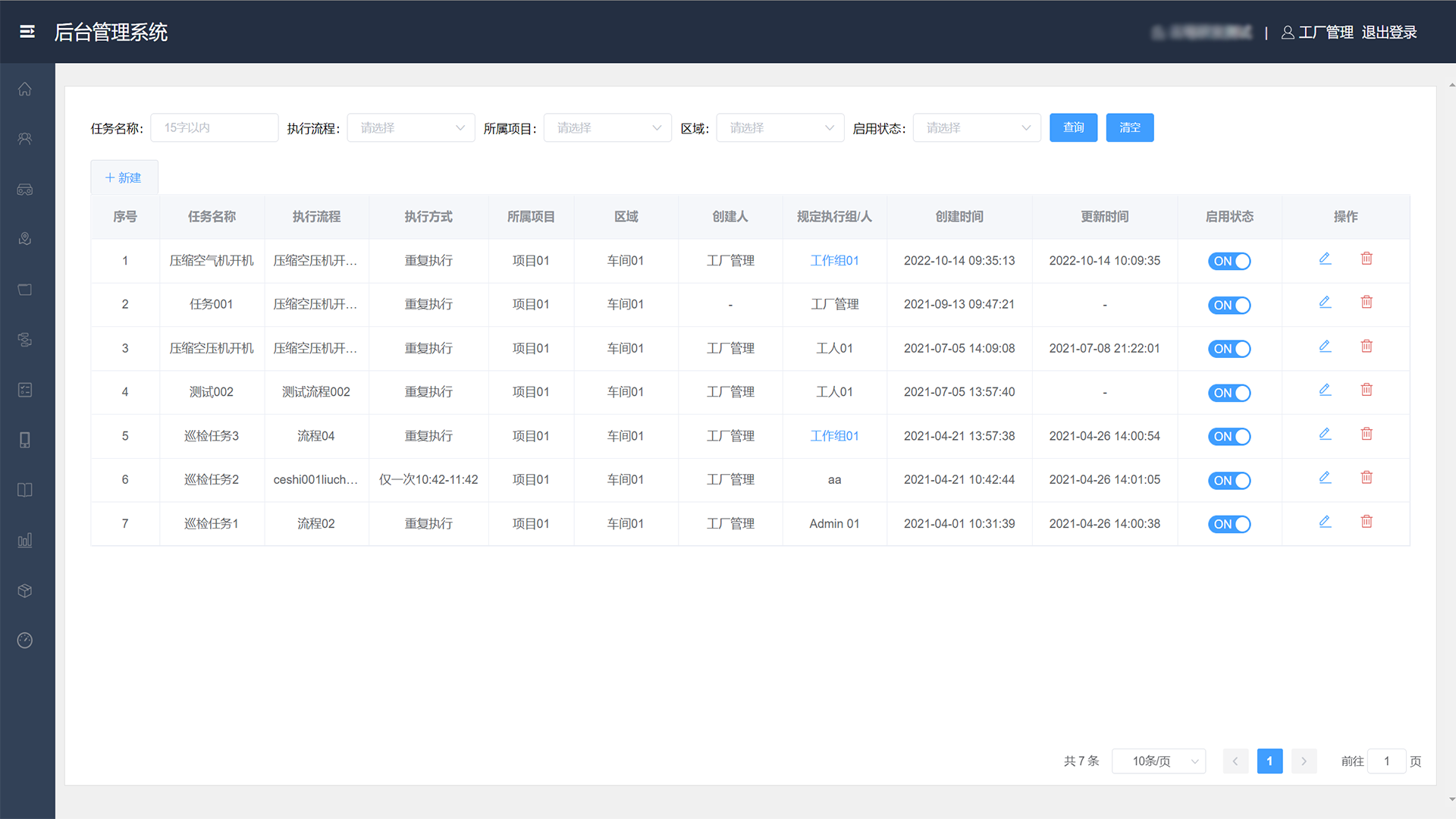Screen dimensions: 1456x819
Task: Open the 10条/页 page size dropdown
Action: pyautogui.click(x=1159, y=761)
